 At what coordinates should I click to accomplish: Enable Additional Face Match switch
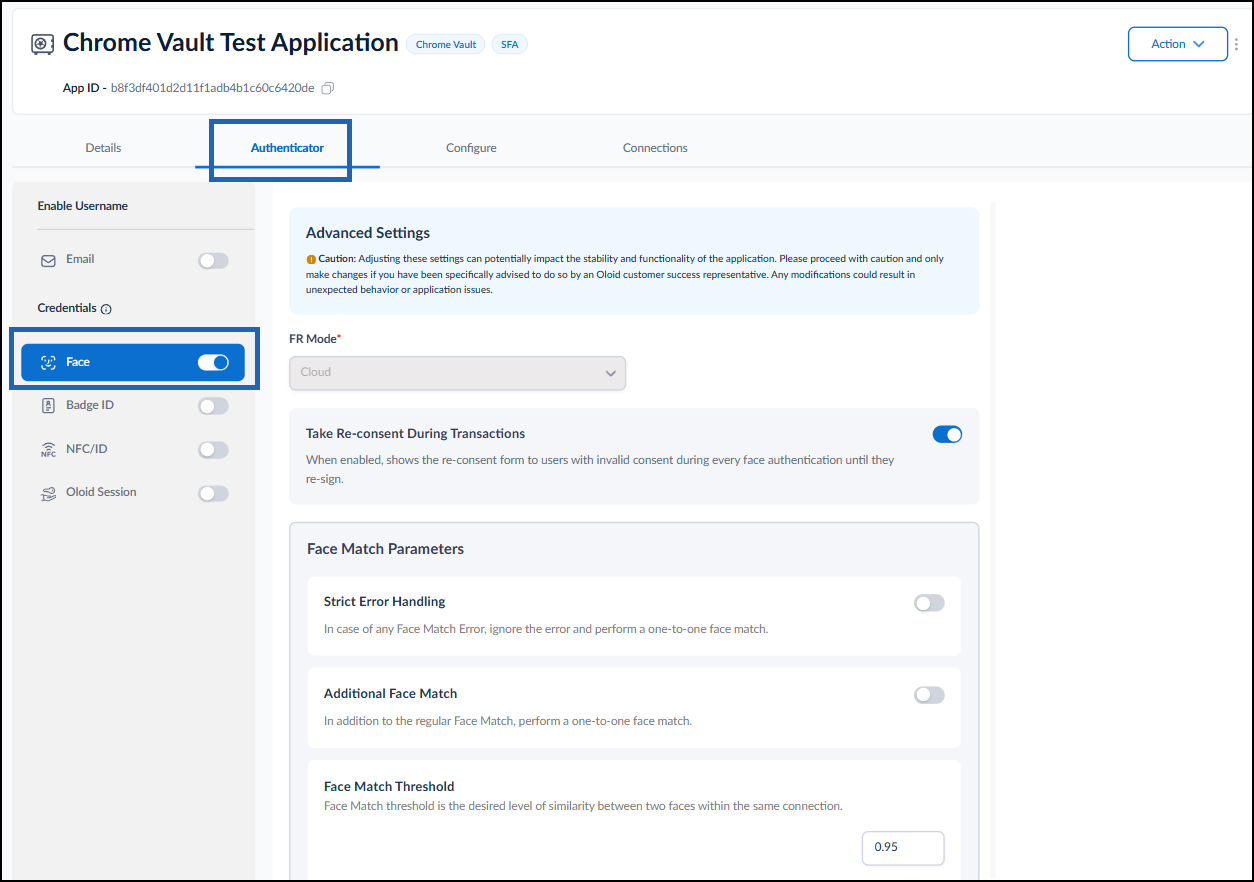(929, 695)
